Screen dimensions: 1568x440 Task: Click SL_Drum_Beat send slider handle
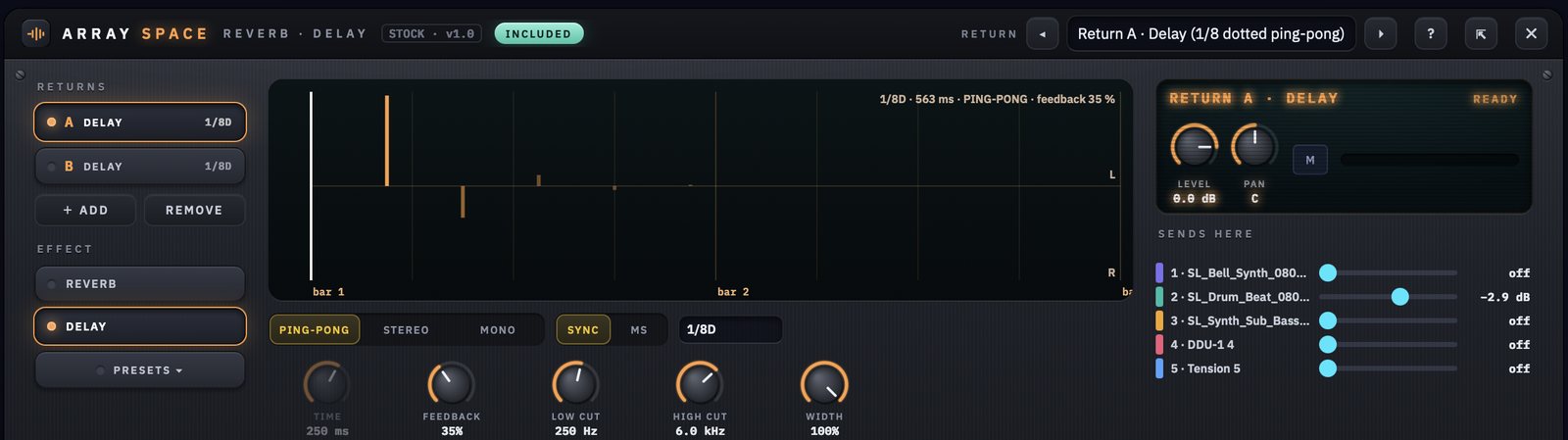[x=1400, y=296]
